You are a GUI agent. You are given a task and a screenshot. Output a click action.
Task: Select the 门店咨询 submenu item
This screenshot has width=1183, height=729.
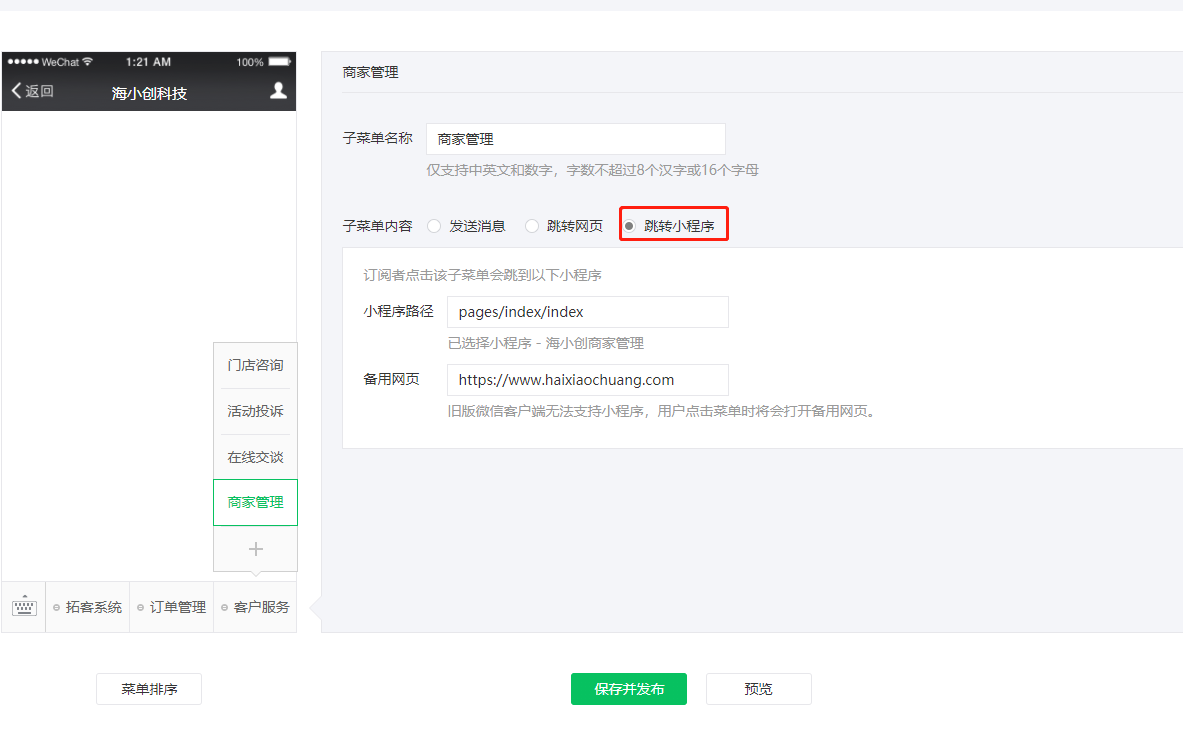[x=255, y=365]
